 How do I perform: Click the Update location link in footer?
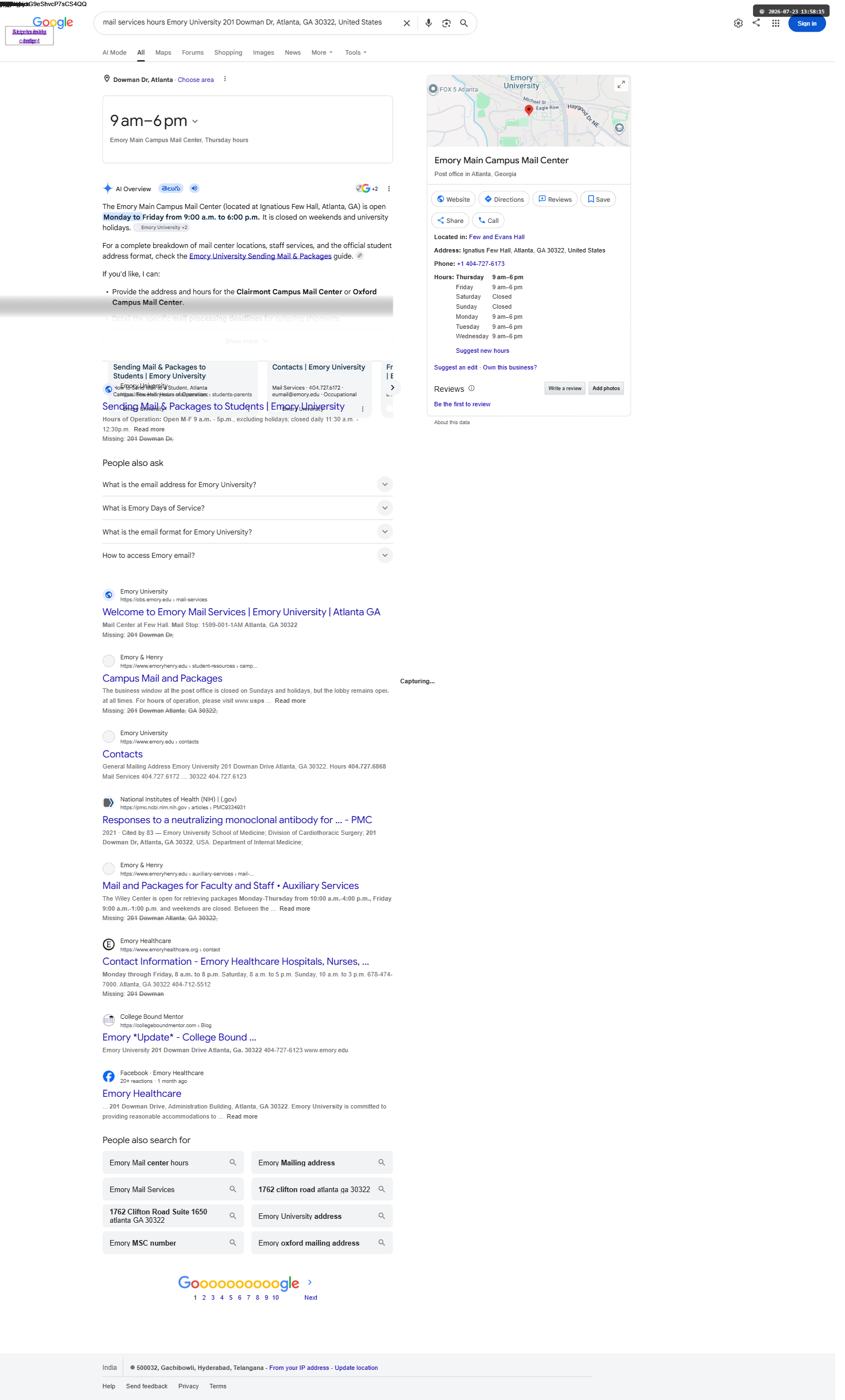point(356,1368)
